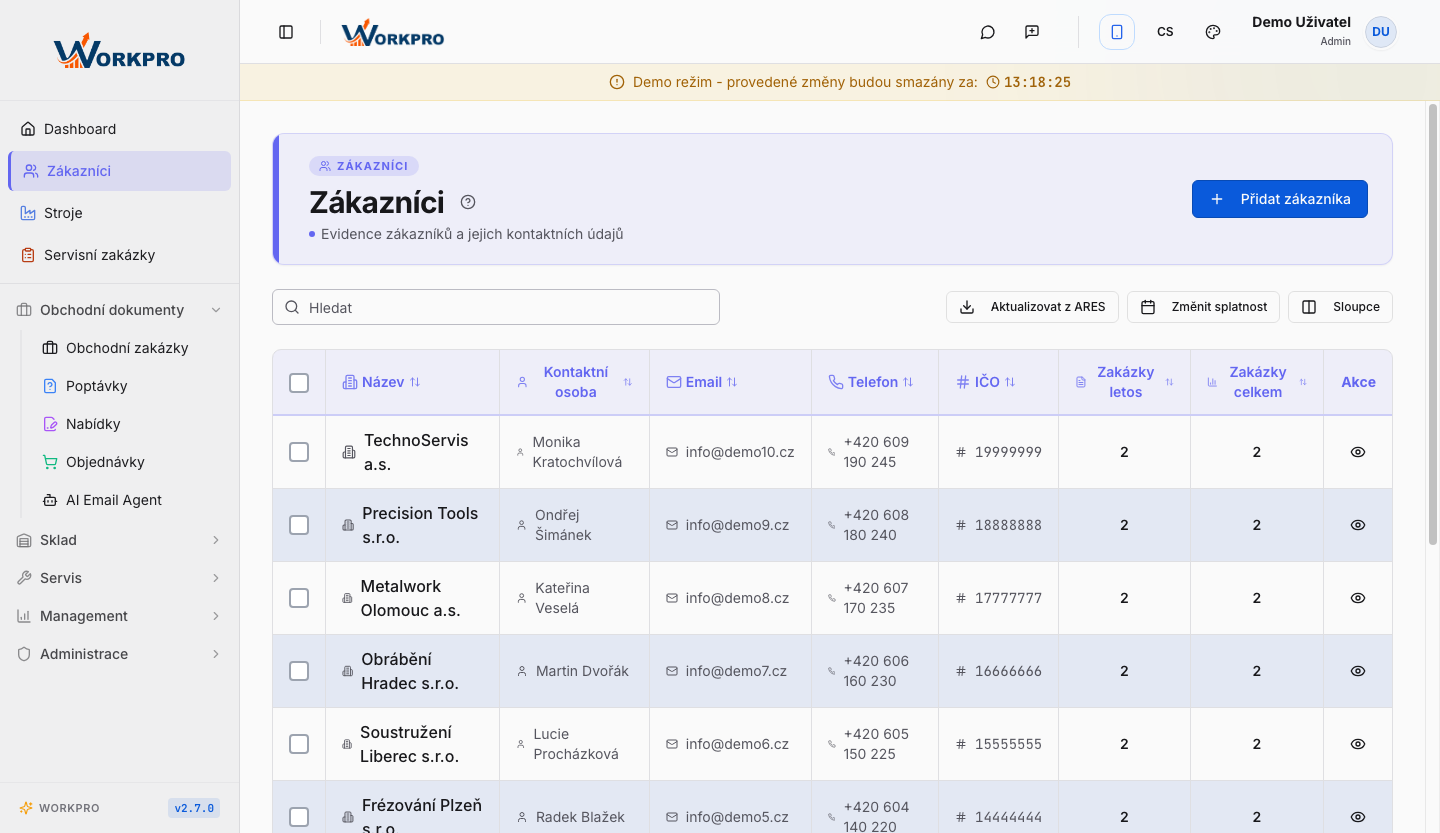Open help icon next to Zákazníci title
Screen dimensions: 1440x833
pos(468,202)
